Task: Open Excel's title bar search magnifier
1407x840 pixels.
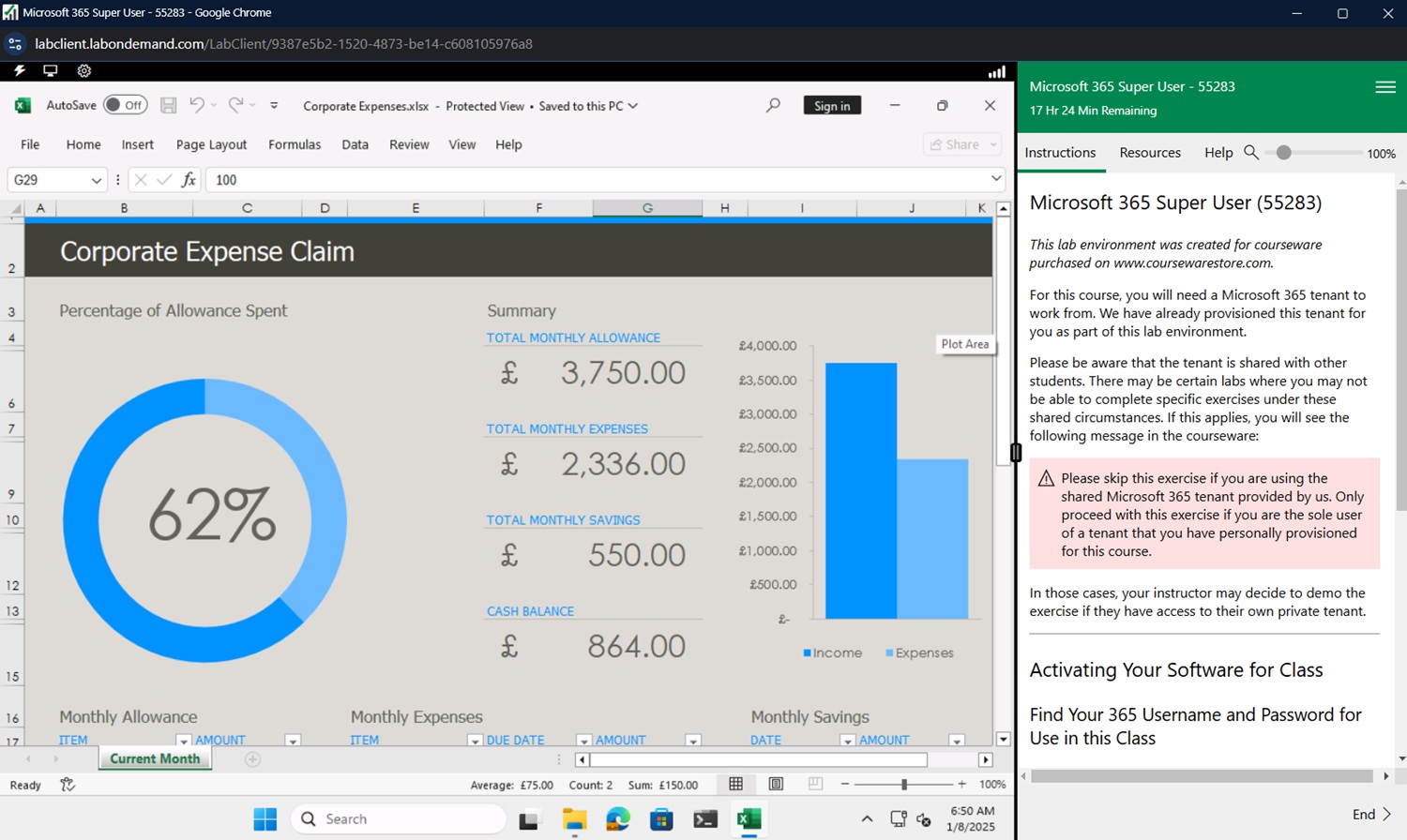Action: [x=773, y=105]
